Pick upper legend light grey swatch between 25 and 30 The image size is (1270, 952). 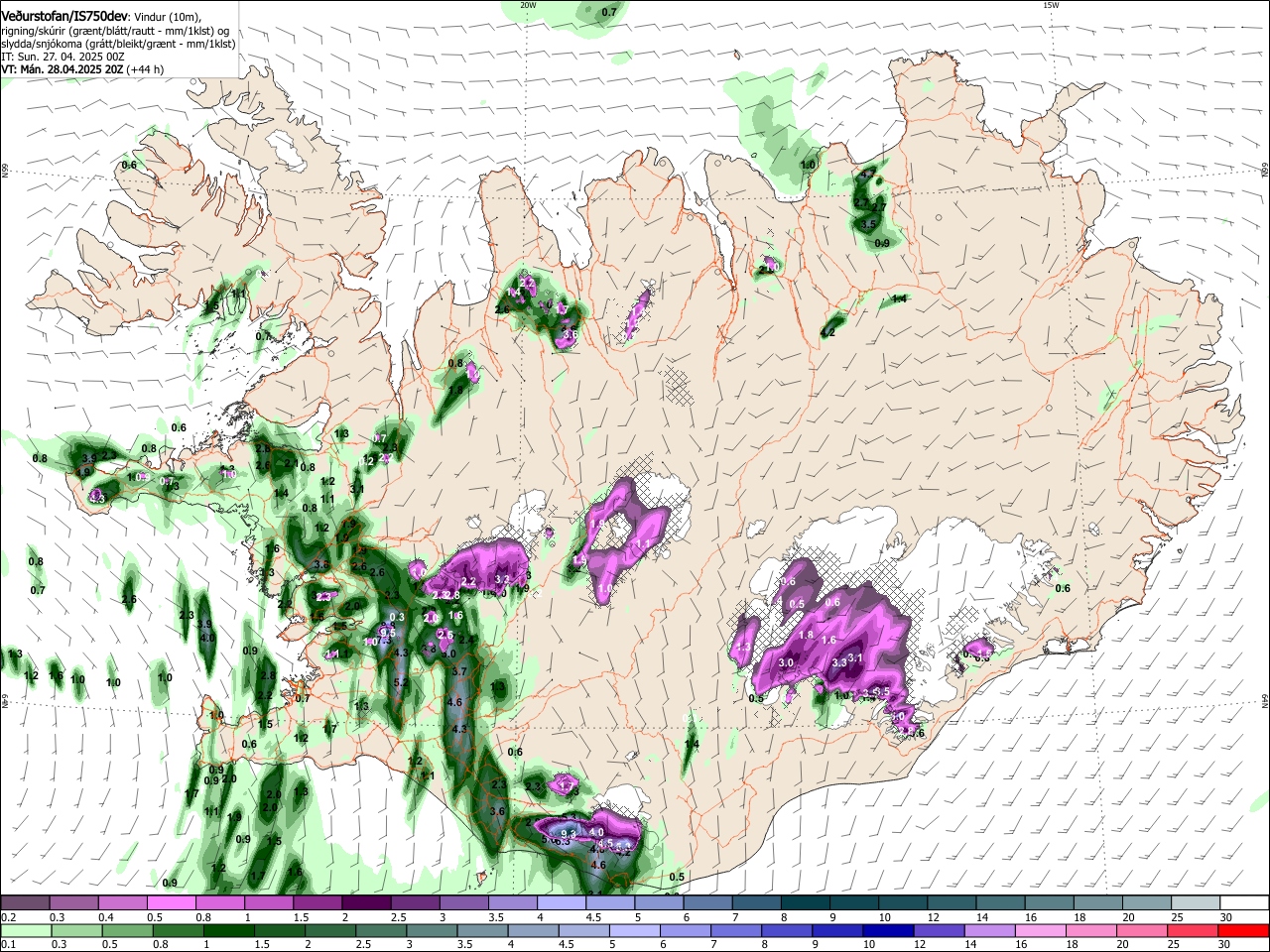tap(1196, 903)
